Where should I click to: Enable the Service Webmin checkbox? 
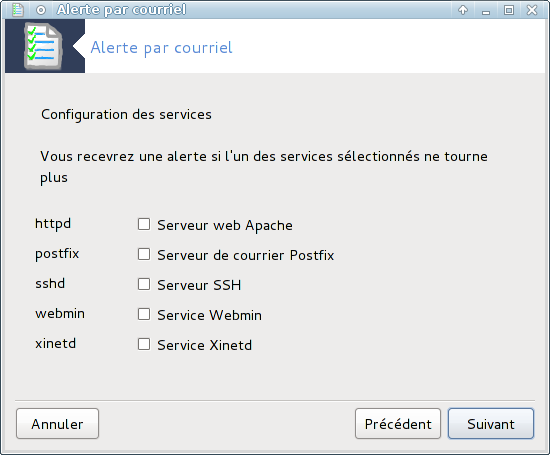[144, 314]
